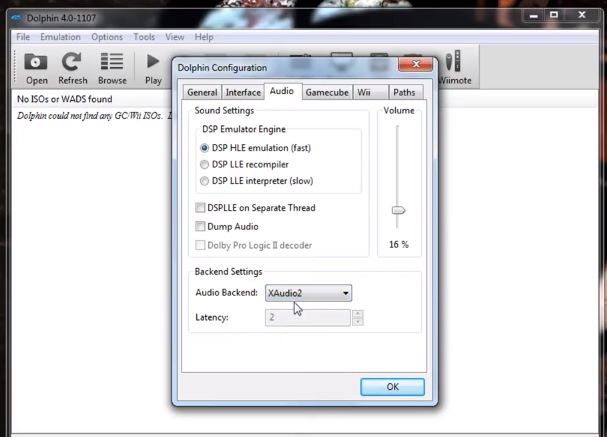Image resolution: width=607 pixels, height=437 pixels.
Task: Open the Wii tab
Action: (370, 93)
